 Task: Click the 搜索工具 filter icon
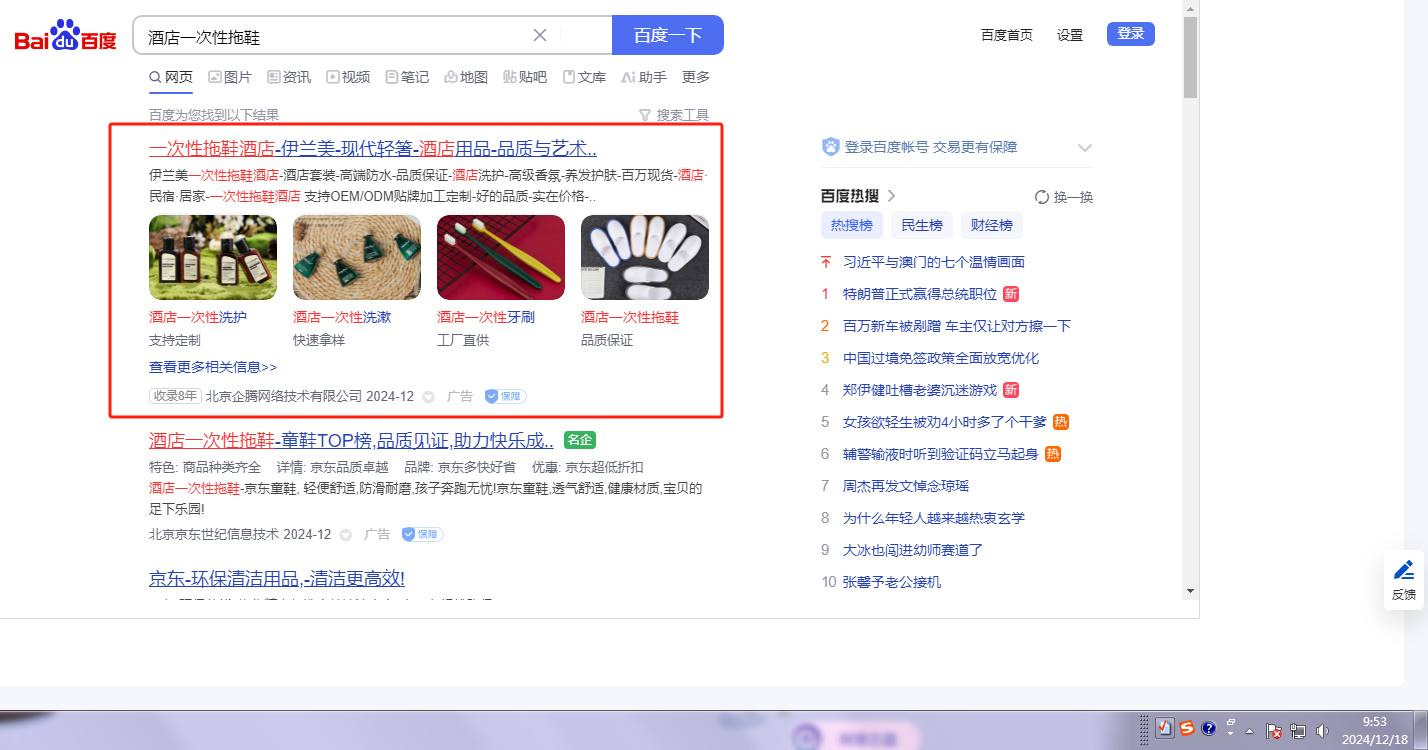pos(645,115)
